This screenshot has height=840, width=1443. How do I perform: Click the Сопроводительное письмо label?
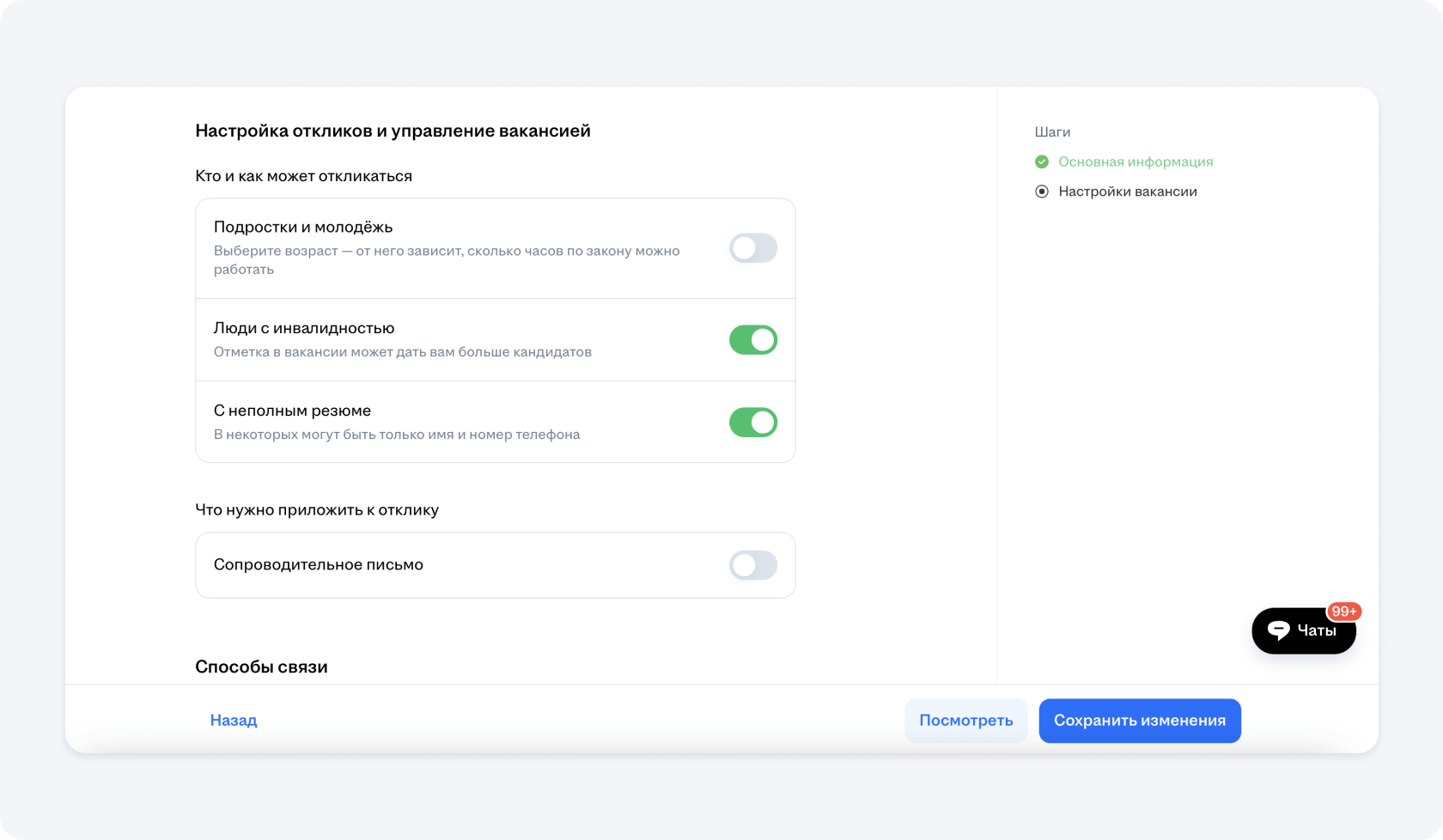[318, 565]
